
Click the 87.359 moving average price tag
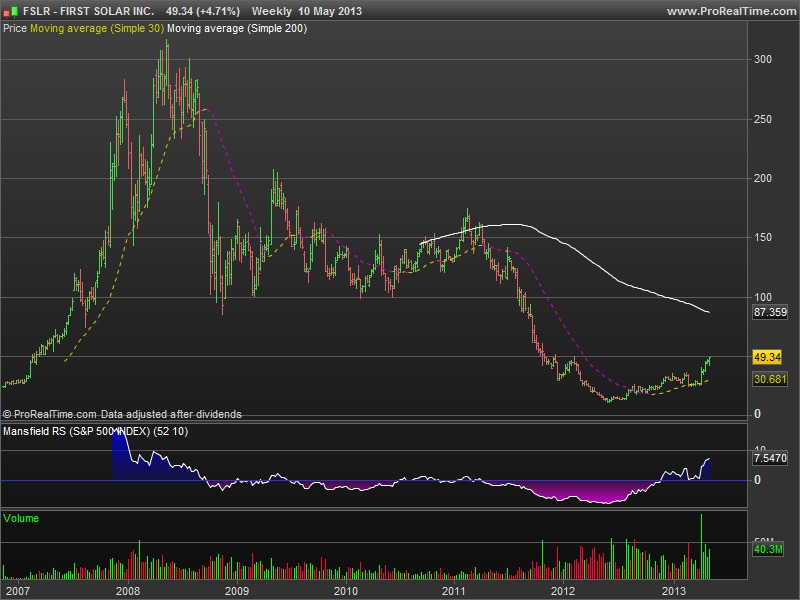coord(770,312)
